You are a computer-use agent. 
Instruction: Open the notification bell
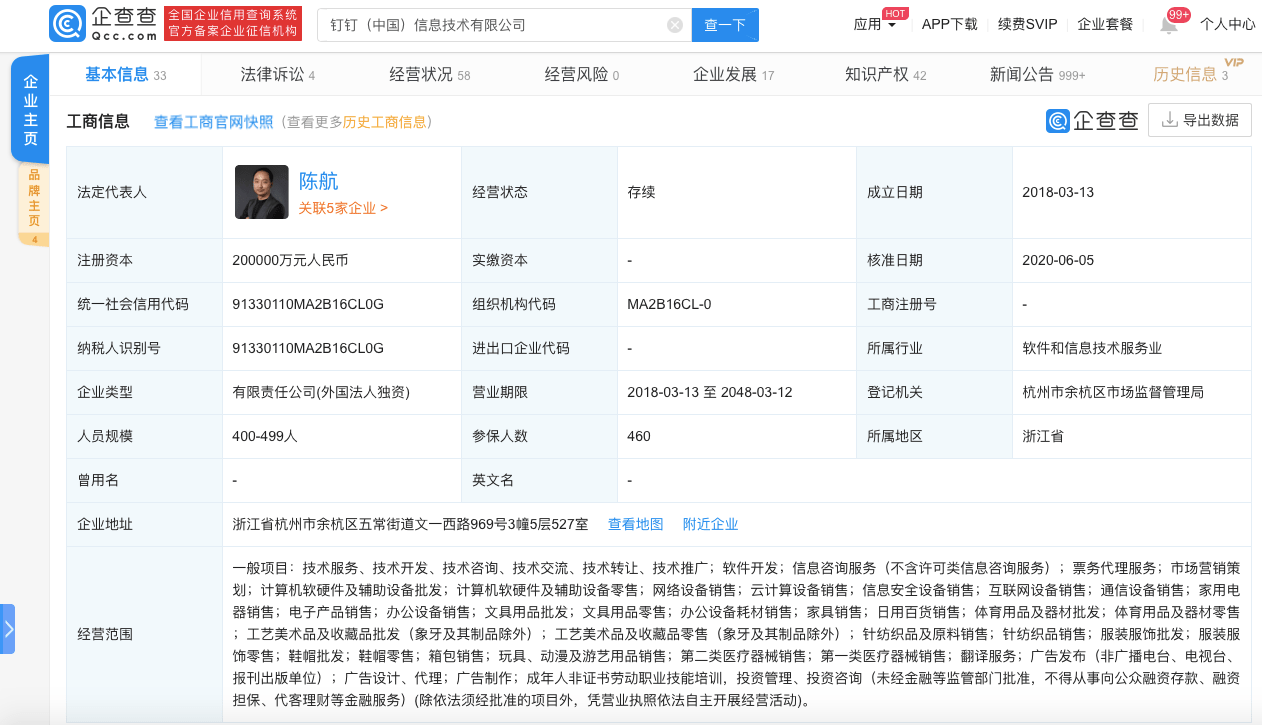[x=1169, y=25]
